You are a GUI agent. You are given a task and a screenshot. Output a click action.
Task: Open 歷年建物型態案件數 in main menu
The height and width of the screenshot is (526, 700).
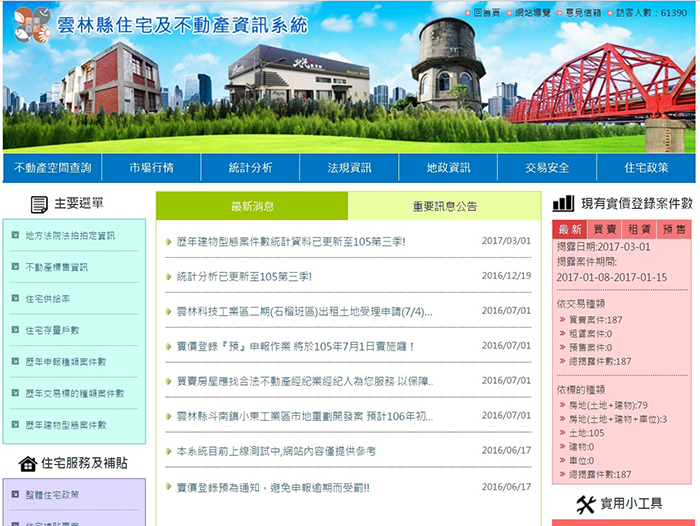click(x=66, y=425)
